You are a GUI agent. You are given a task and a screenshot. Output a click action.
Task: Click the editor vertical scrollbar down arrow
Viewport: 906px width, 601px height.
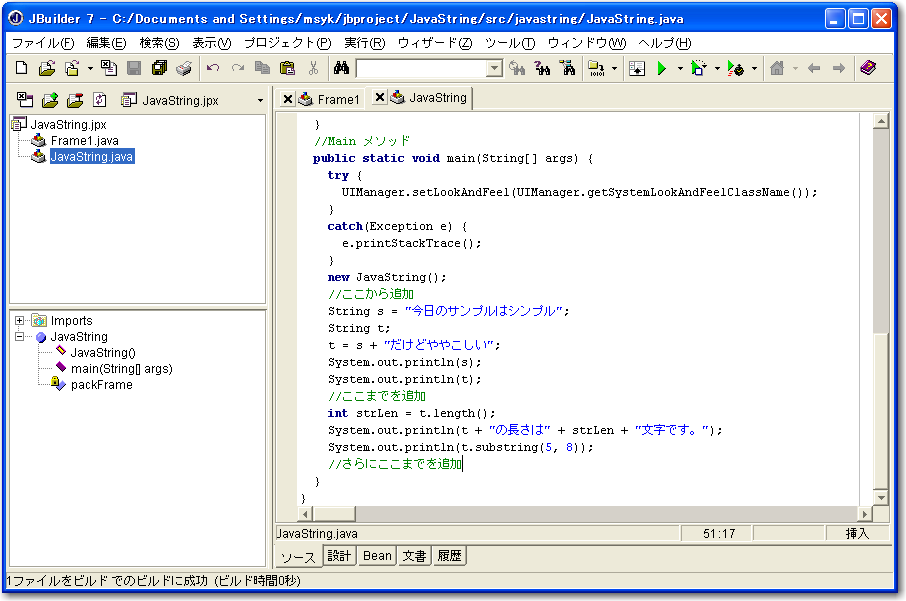click(x=881, y=497)
